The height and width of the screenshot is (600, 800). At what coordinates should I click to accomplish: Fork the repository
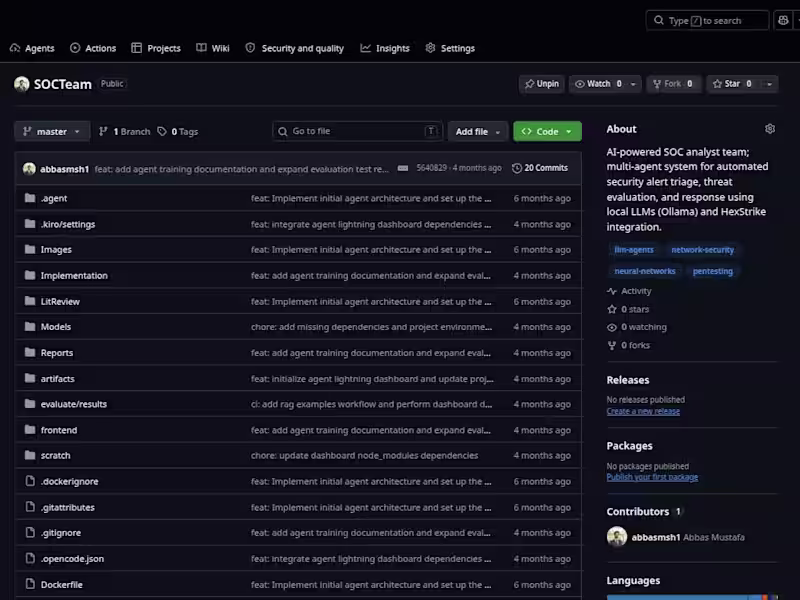click(673, 84)
